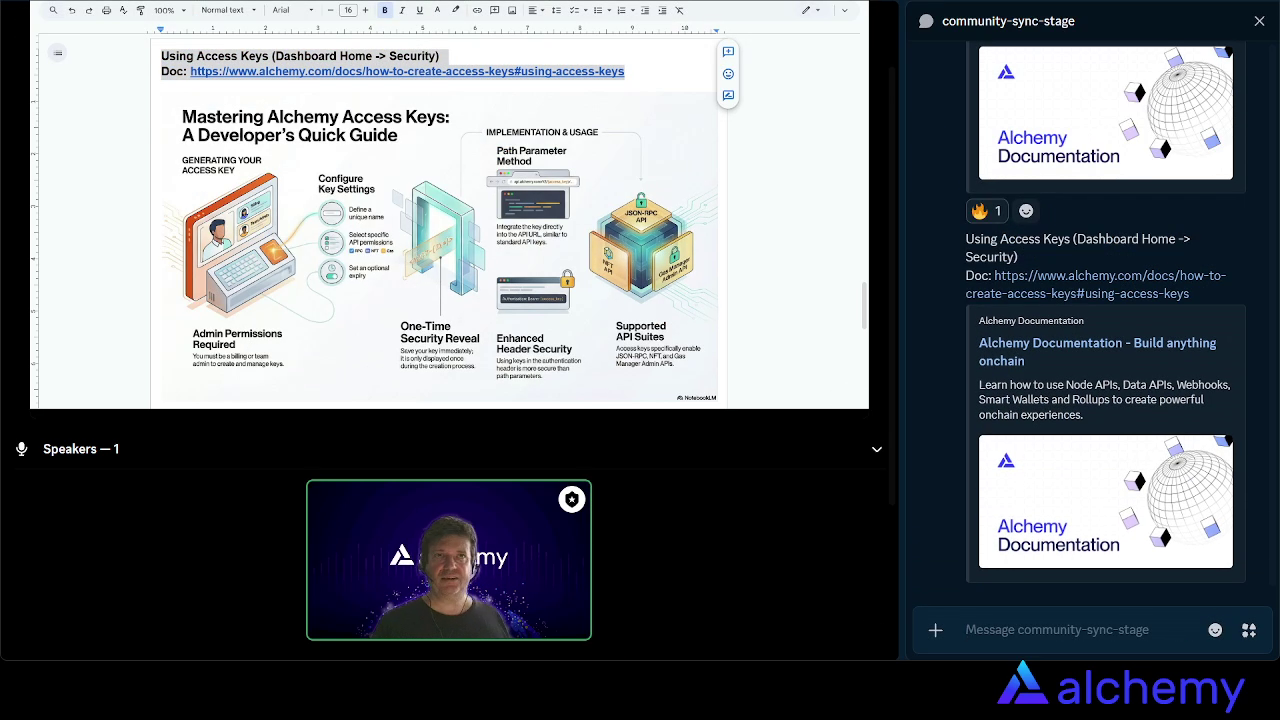This screenshot has height=720, width=1280.
Task: Click the undo arrow in the toolbar
Action: 71,10
